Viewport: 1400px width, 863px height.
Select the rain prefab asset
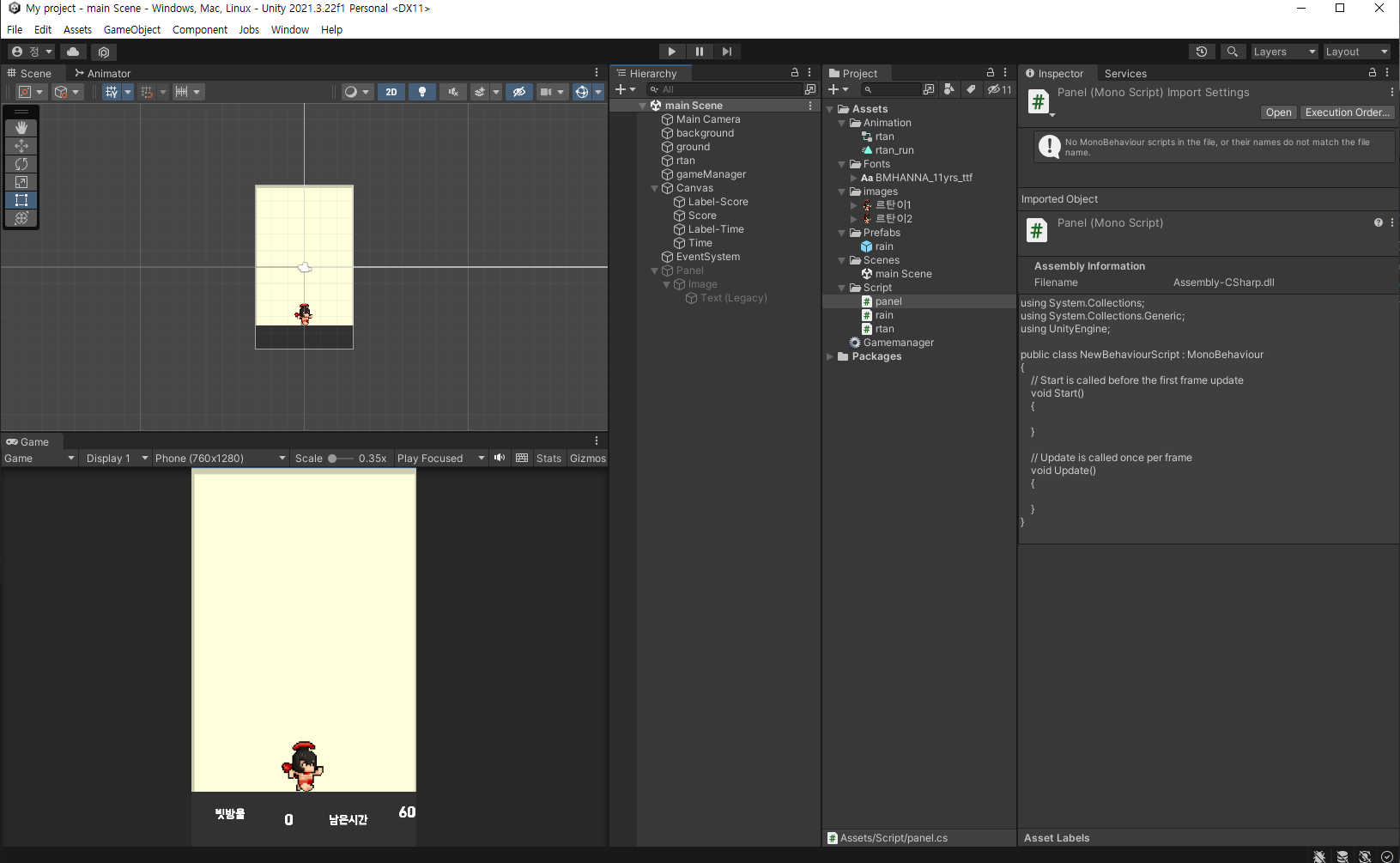coord(883,246)
